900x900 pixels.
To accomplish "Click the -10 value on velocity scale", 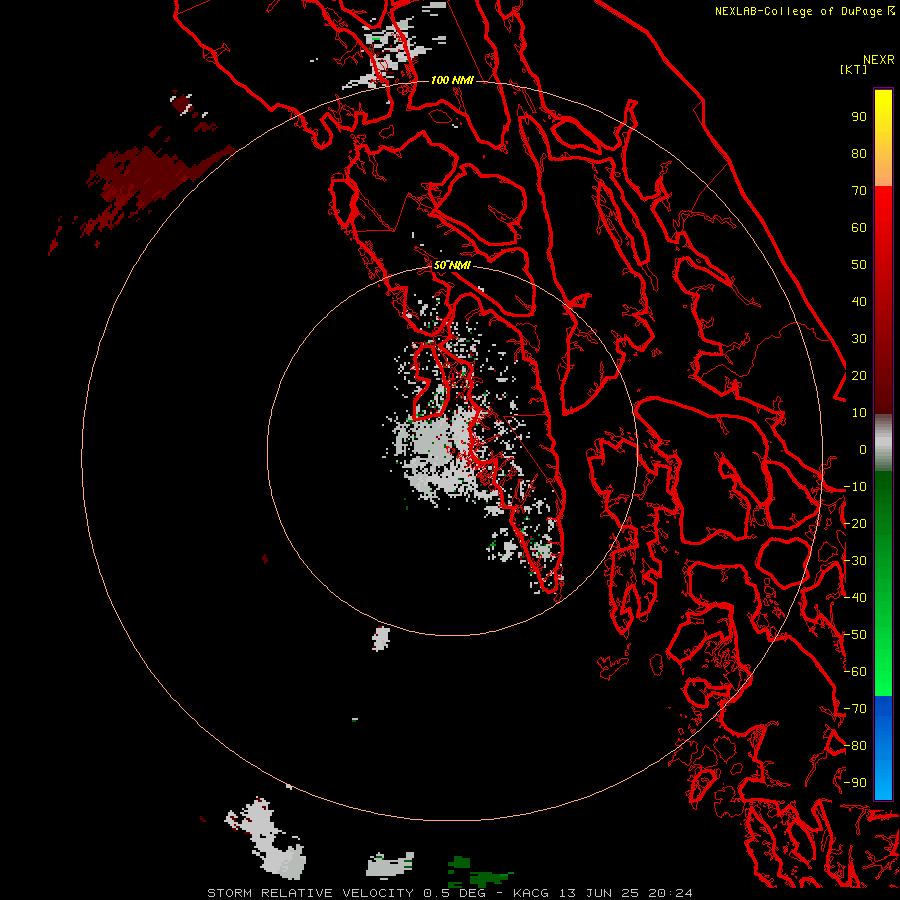I will click(855, 487).
